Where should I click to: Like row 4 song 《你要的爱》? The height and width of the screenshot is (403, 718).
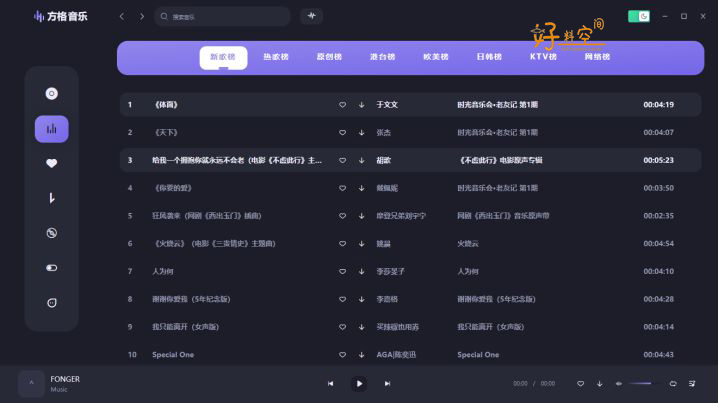click(x=343, y=188)
